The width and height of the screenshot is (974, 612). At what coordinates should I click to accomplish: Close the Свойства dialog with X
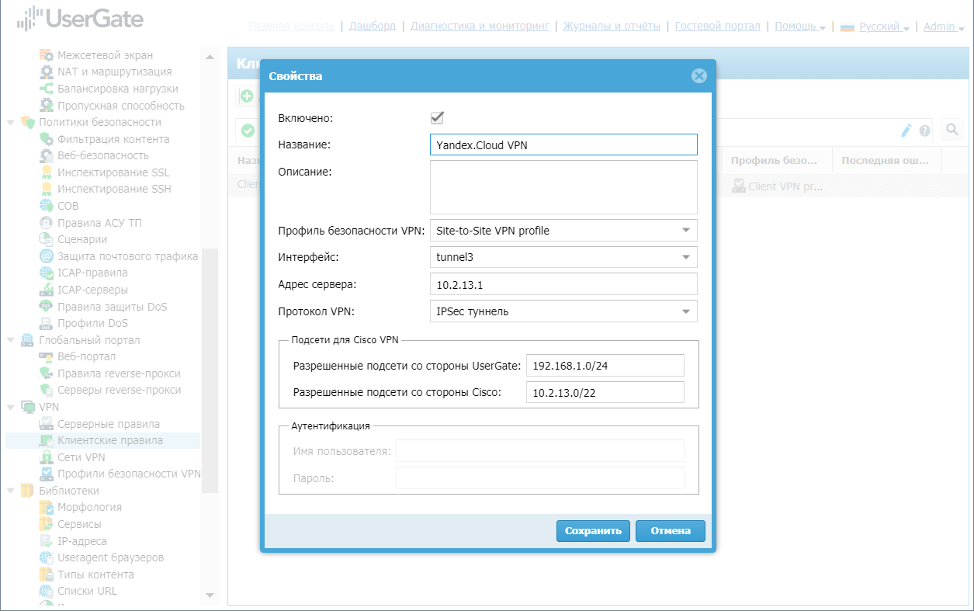[x=699, y=76]
